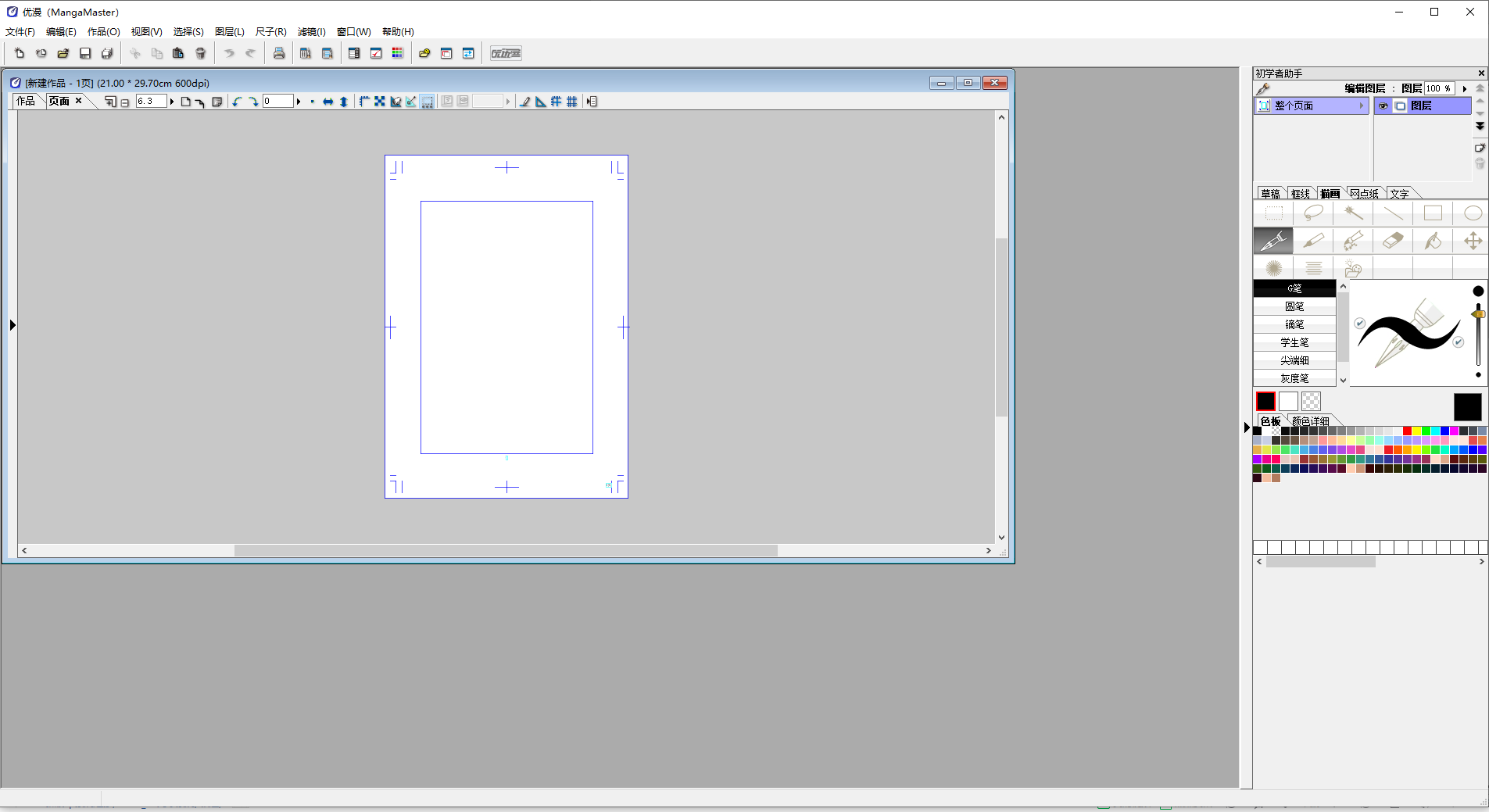Switch to the 颜色详细 tab
The height and width of the screenshot is (812, 1489).
pyautogui.click(x=1311, y=421)
